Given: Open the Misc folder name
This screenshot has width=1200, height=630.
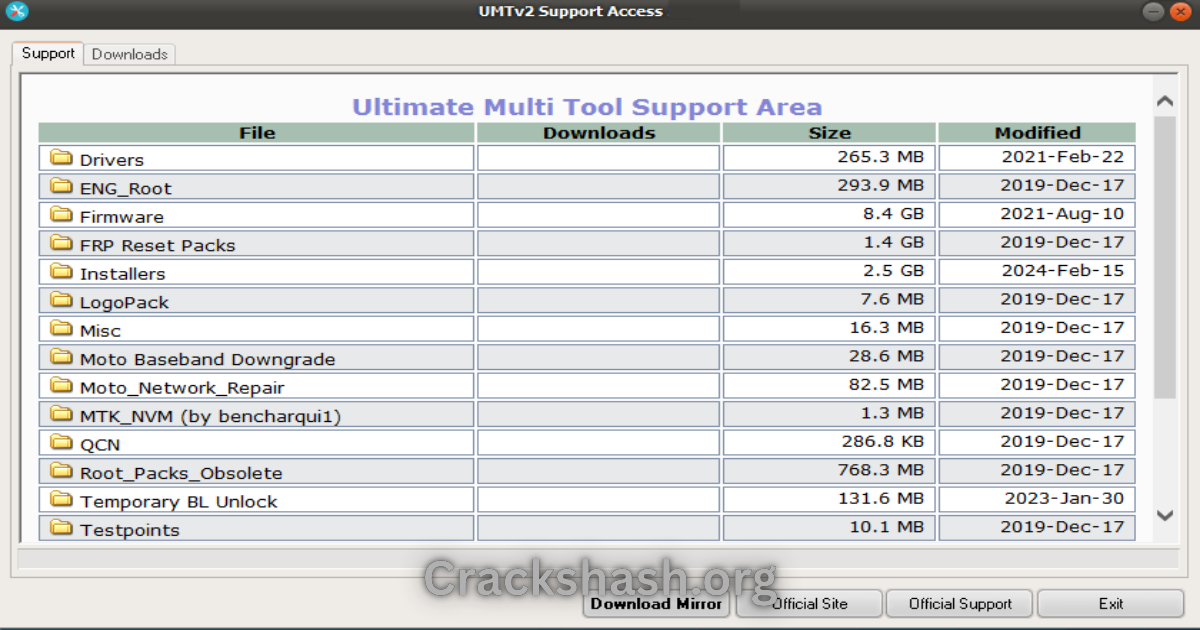Looking at the screenshot, I should [x=100, y=331].
